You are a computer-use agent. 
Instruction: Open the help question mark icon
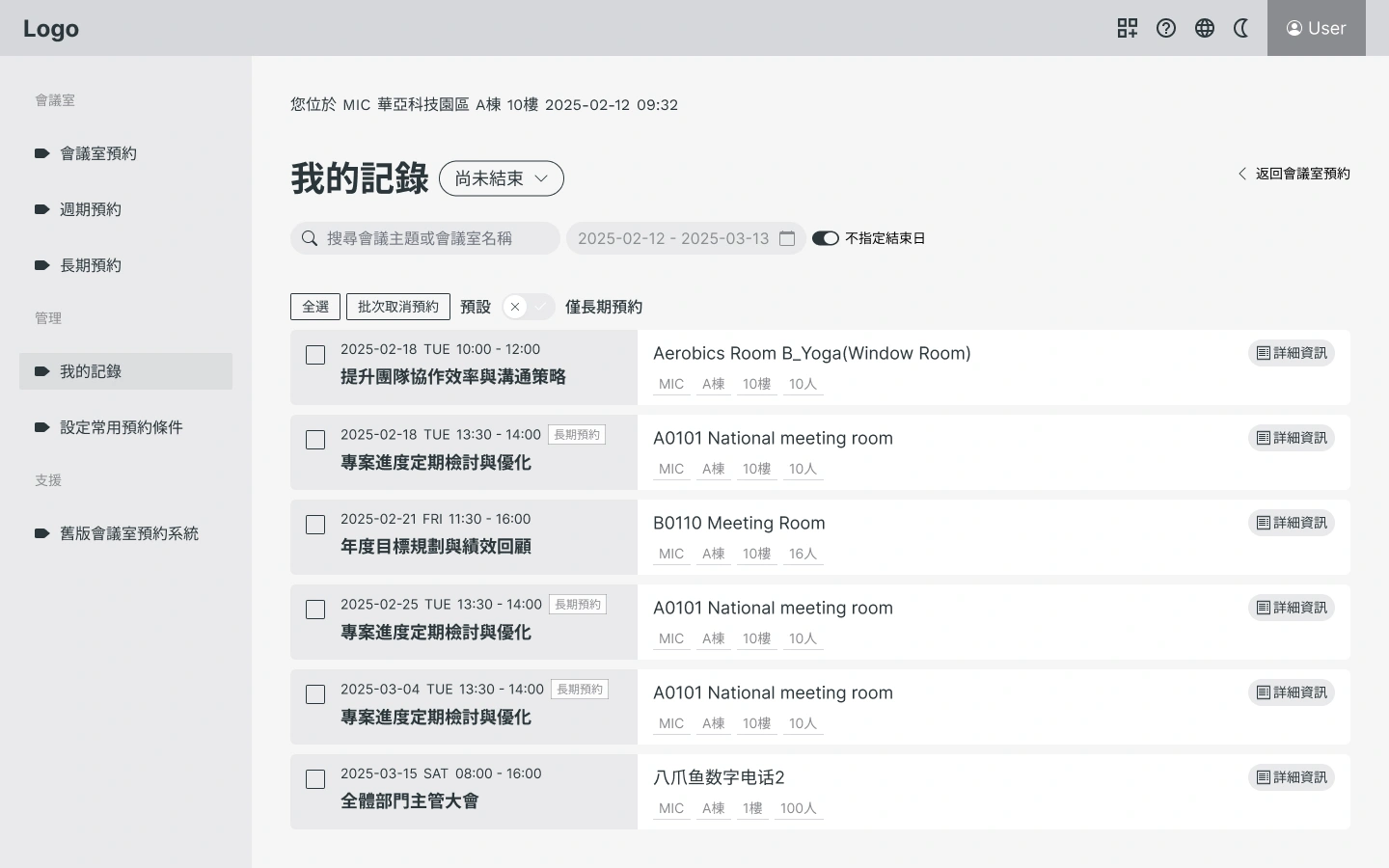pos(1166,28)
